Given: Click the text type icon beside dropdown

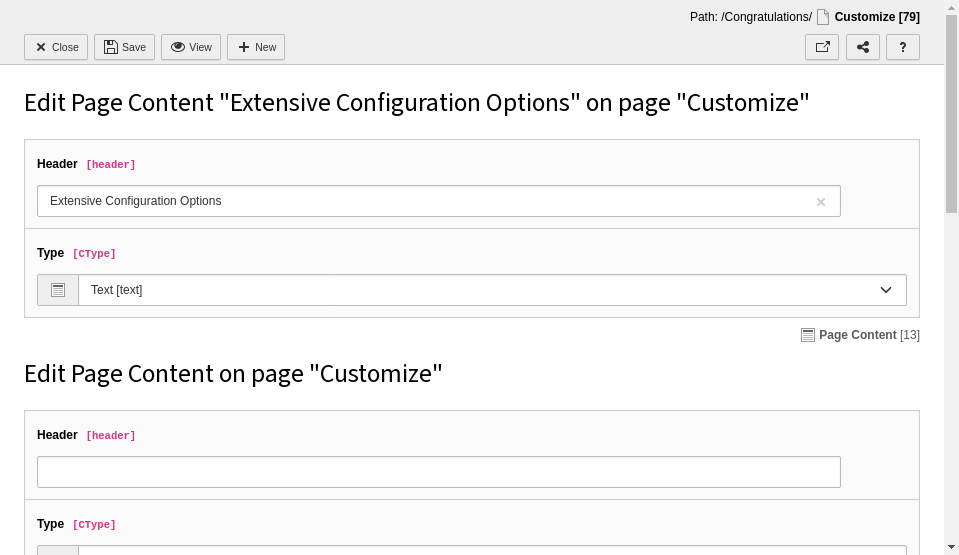Looking at the screenshot, I should click(57, 290).
